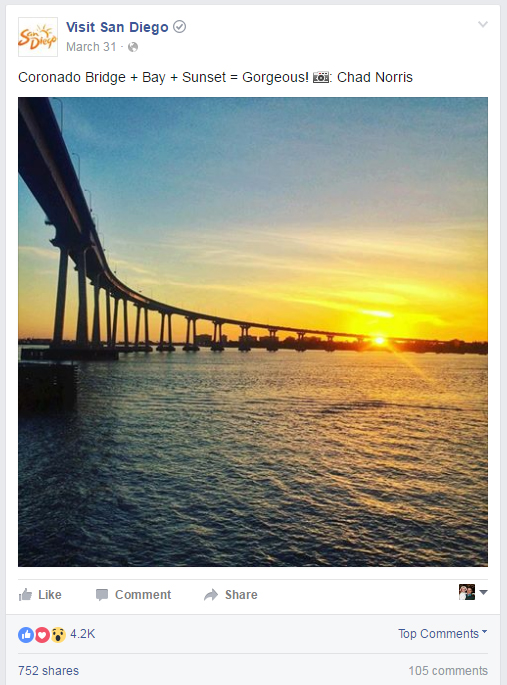Click the thumbs-up Like reaction icon
Viewport: 507px width, 685px height.
26,634
